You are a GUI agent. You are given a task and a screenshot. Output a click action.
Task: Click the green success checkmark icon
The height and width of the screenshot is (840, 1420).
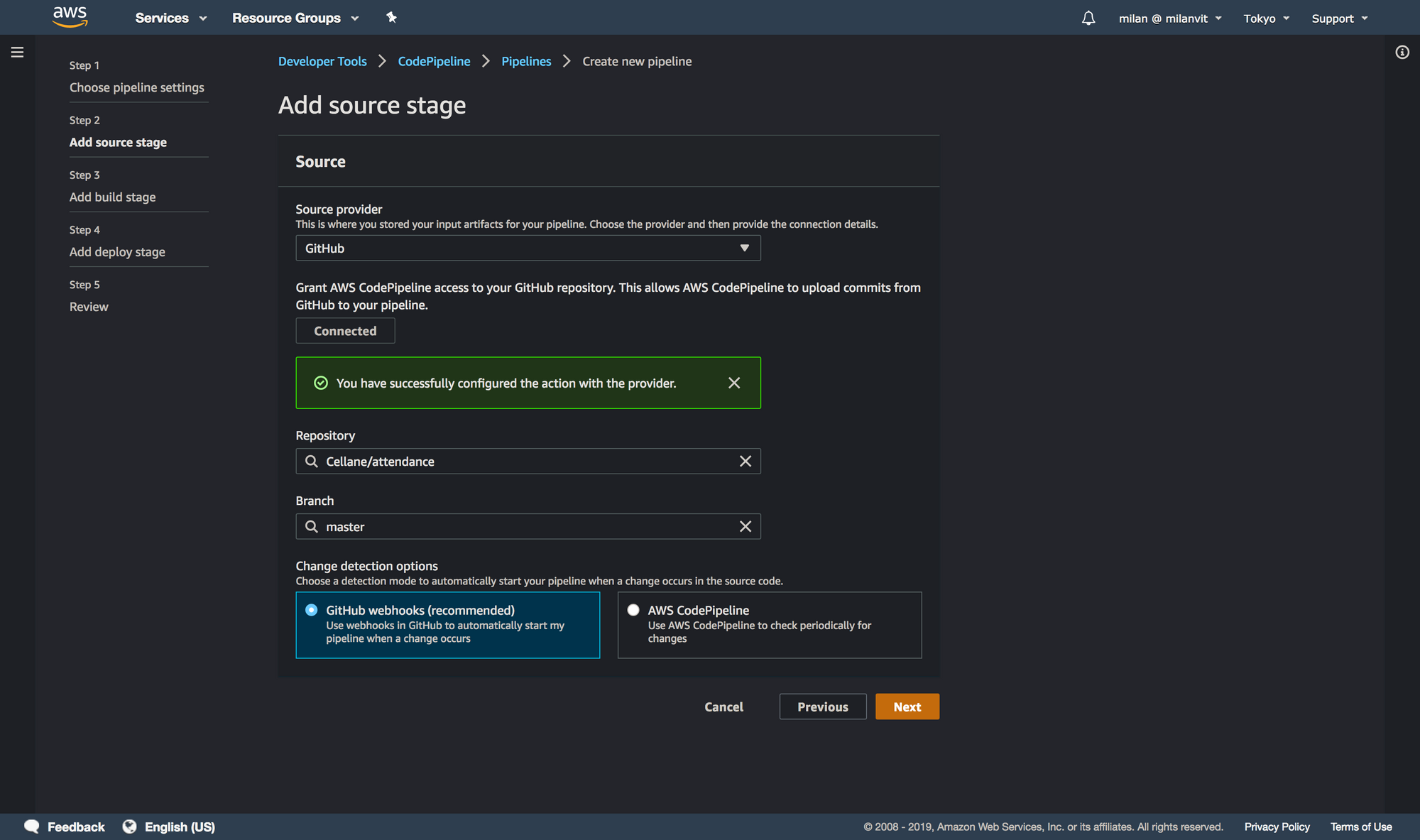pyautogui.click(x=321, y=383)
